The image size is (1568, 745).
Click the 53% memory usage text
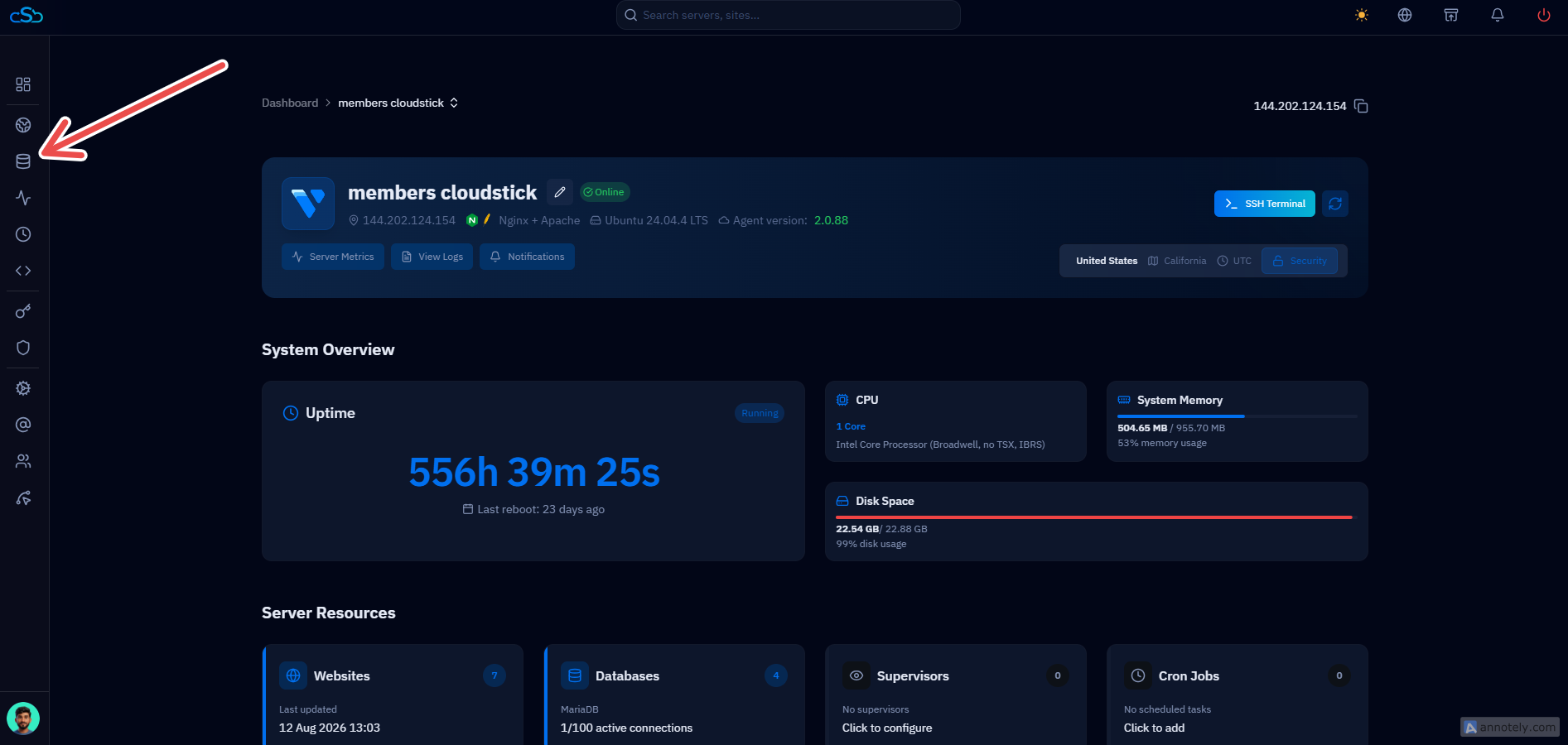click(1162, 443)
